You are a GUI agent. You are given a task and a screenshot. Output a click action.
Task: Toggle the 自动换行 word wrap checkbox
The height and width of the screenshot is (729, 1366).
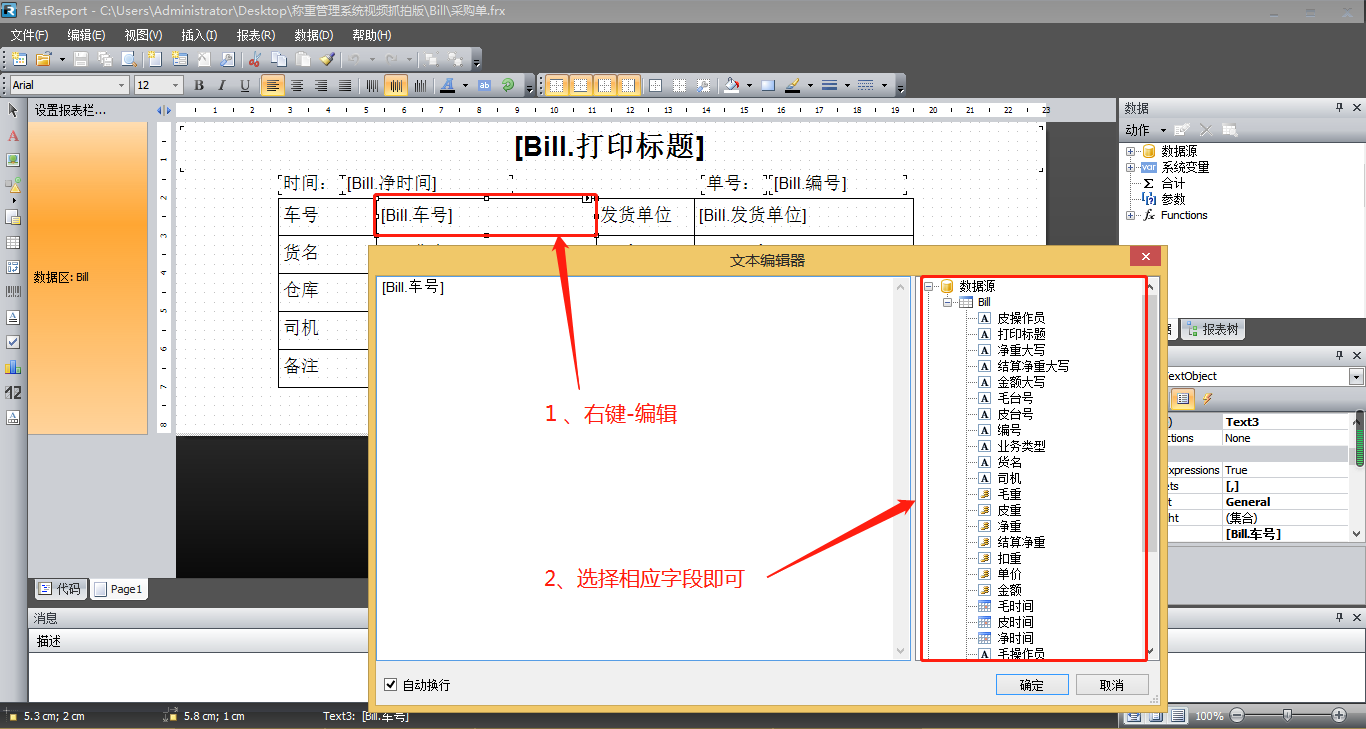tap(391, 685)
